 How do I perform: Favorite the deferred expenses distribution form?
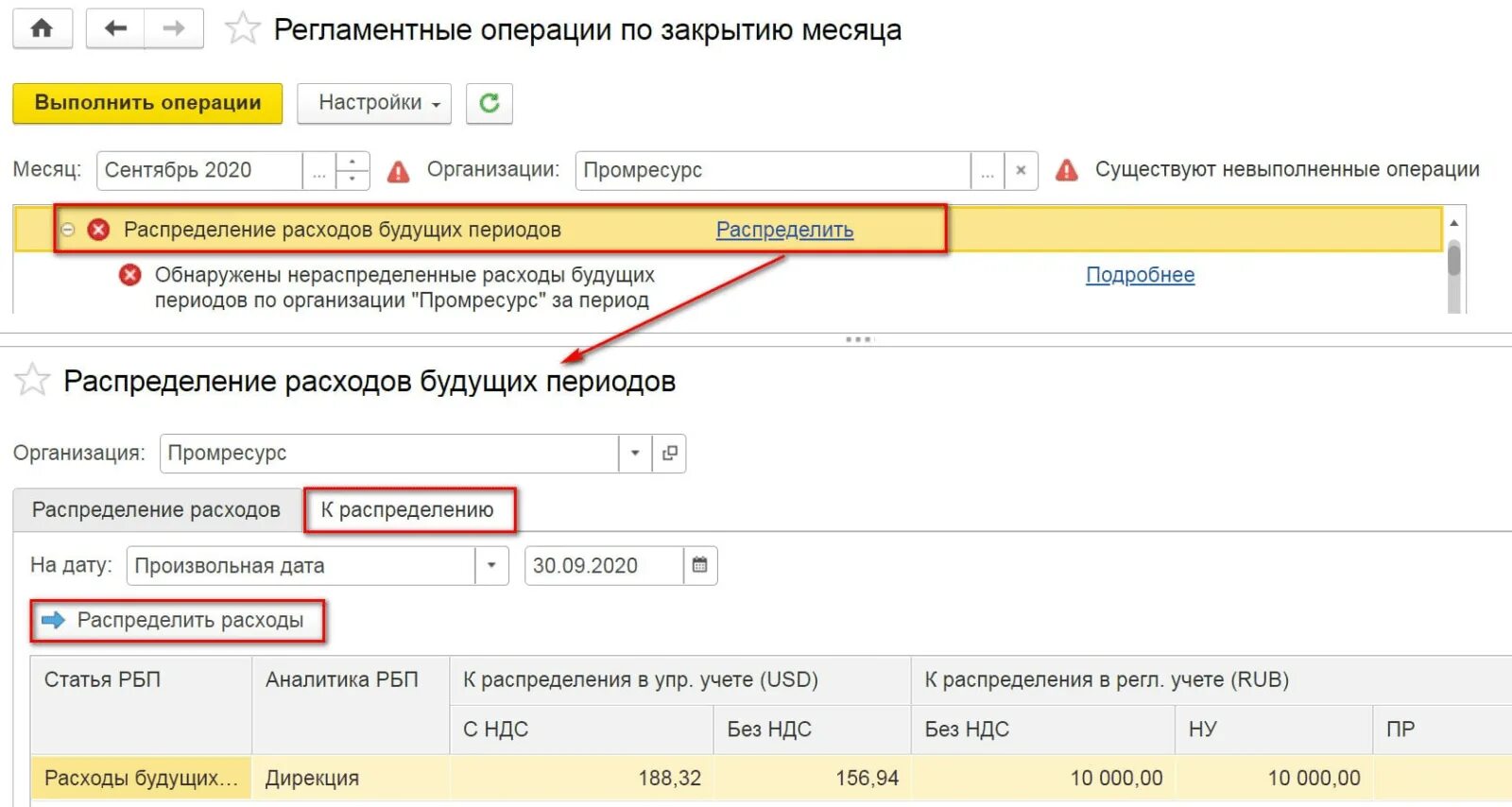coord(32,380)
